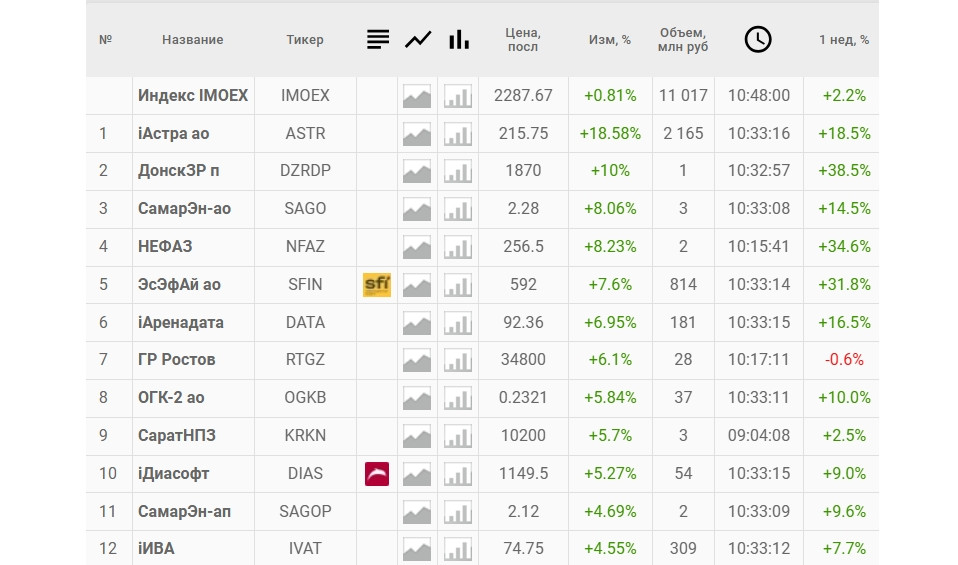Open bar chart icon for ASTR row
Screen dimensions: 958x565
tap(458, 134)
